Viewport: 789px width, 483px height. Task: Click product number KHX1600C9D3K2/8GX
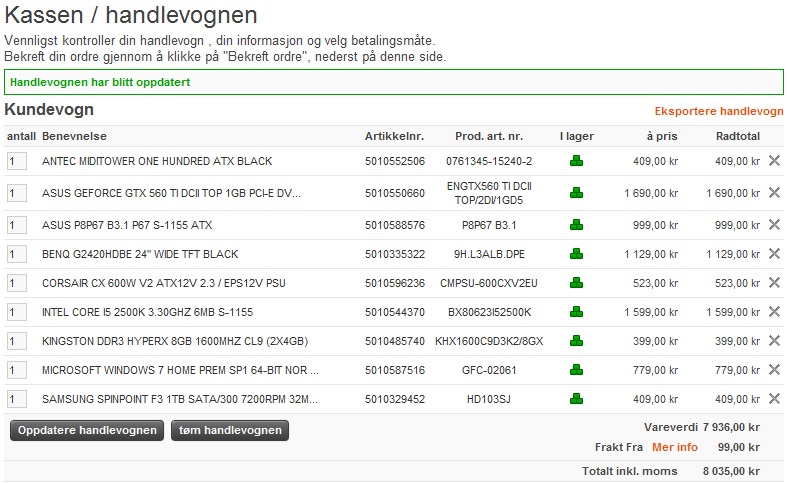tap(489, 341)
